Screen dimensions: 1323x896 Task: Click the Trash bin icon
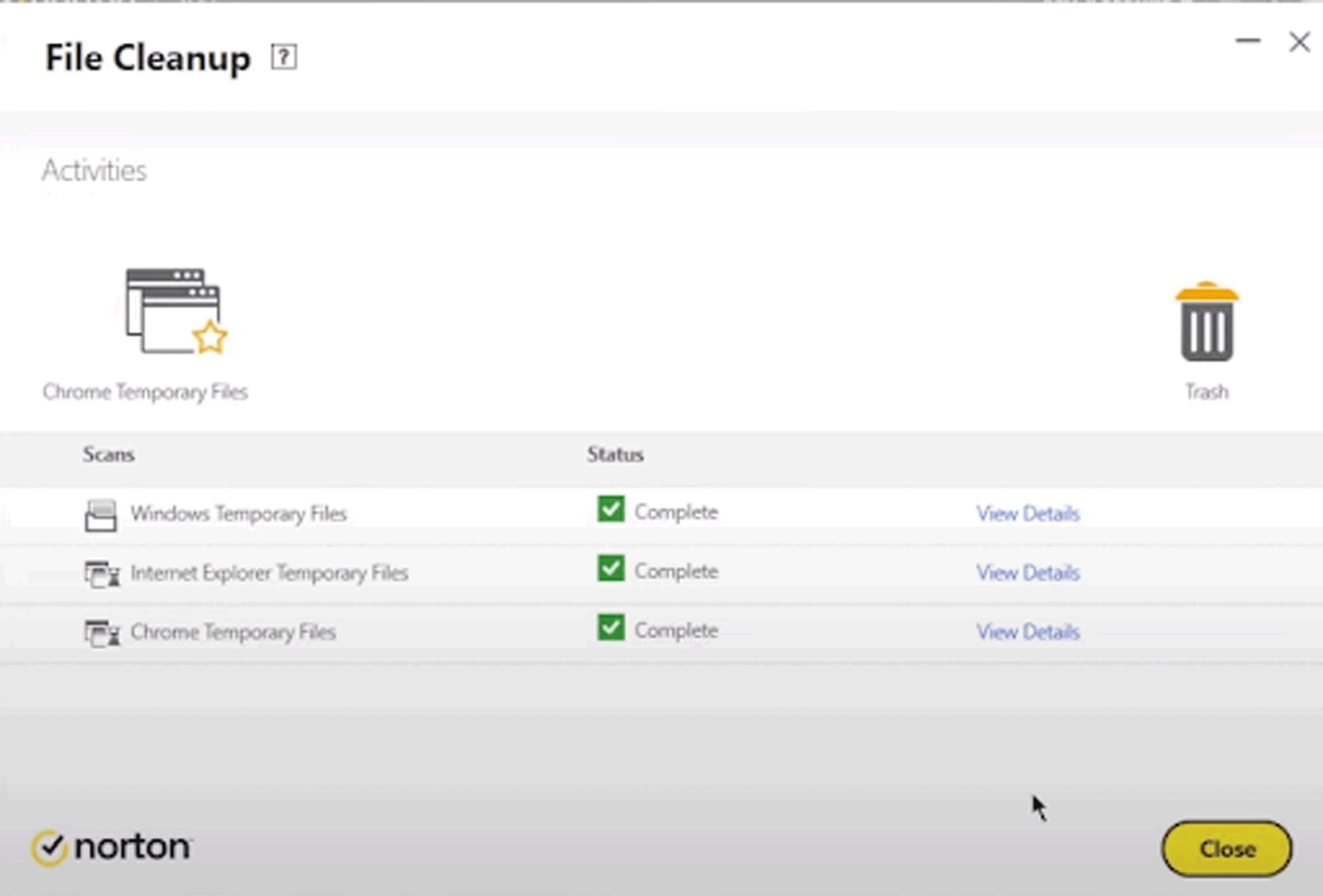point(1207,322)
